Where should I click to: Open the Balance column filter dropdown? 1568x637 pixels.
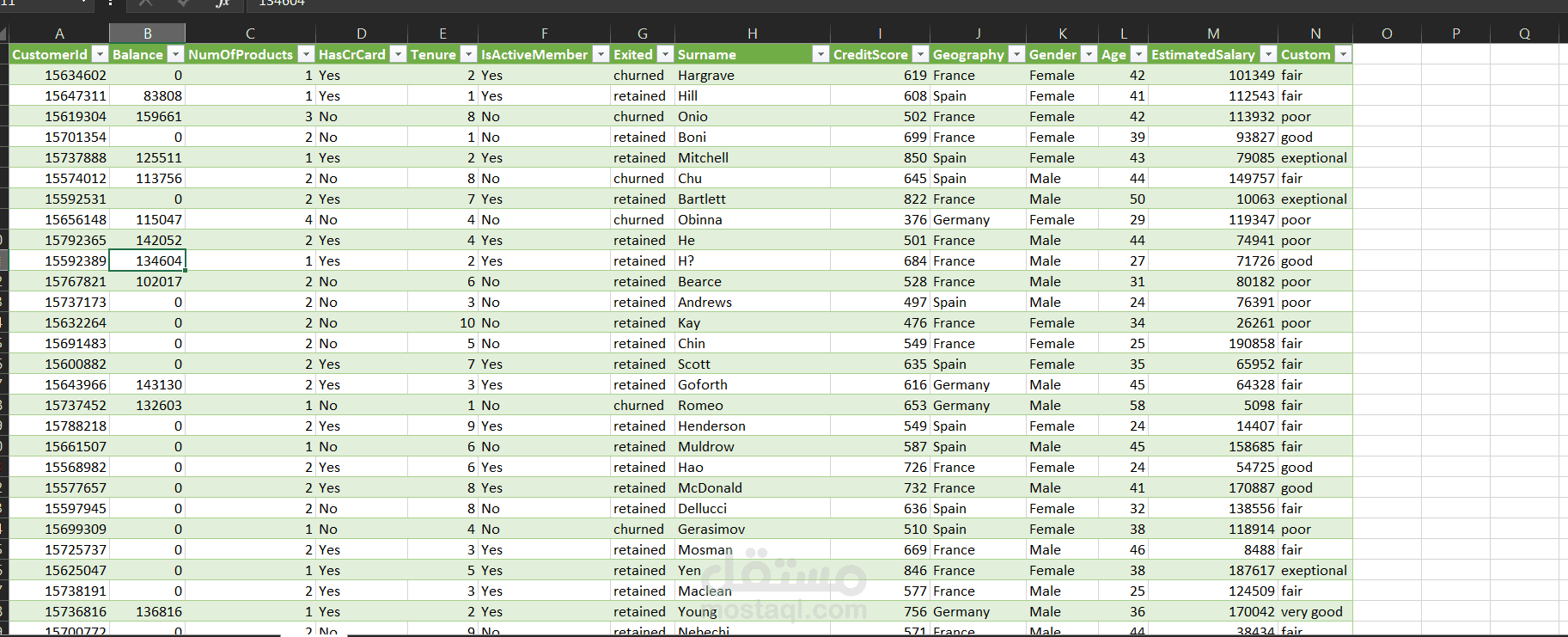pyautogui.click(x=175, y=54)
